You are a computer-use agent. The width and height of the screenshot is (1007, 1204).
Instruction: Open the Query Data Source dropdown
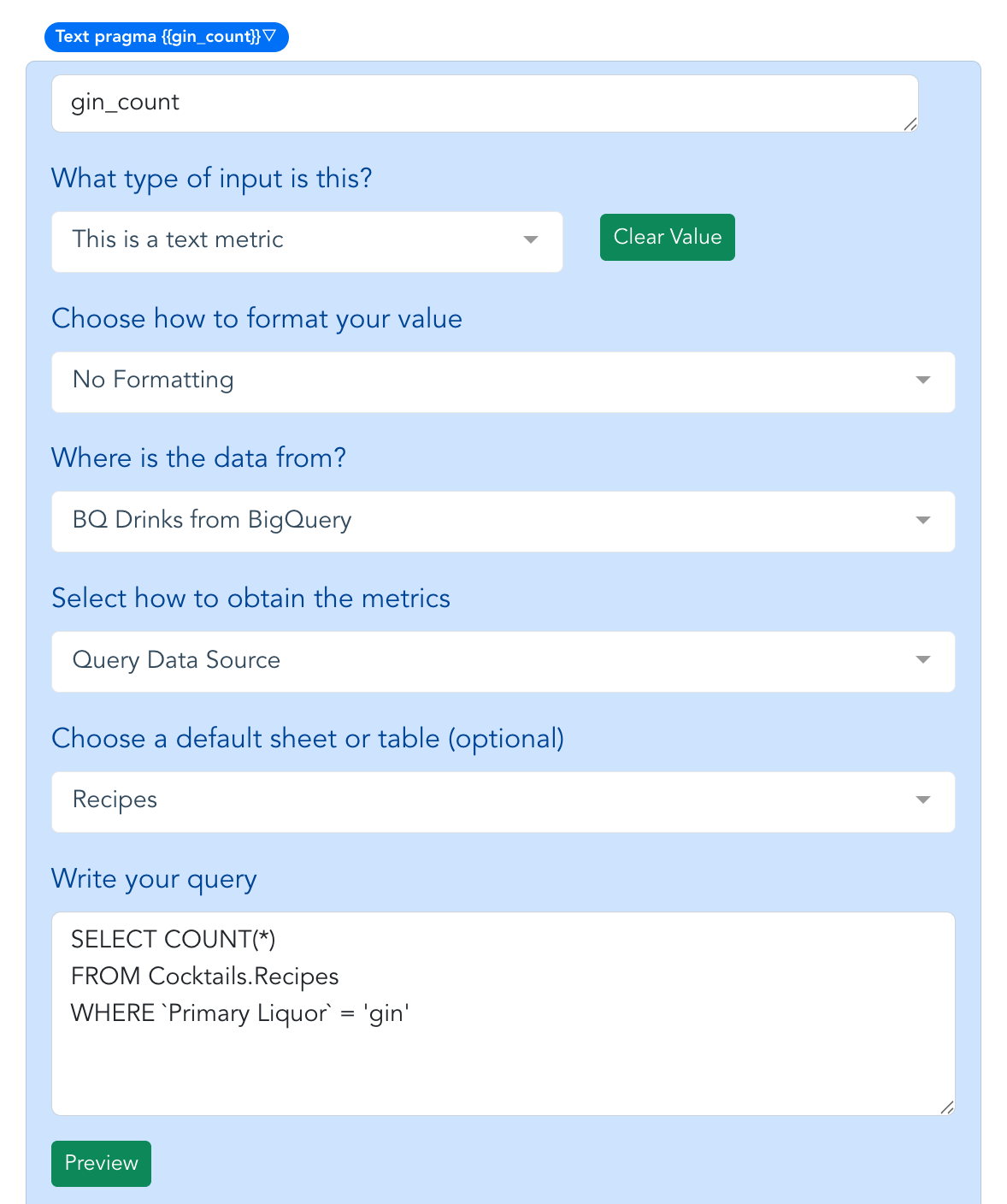(x=503, y=662)
